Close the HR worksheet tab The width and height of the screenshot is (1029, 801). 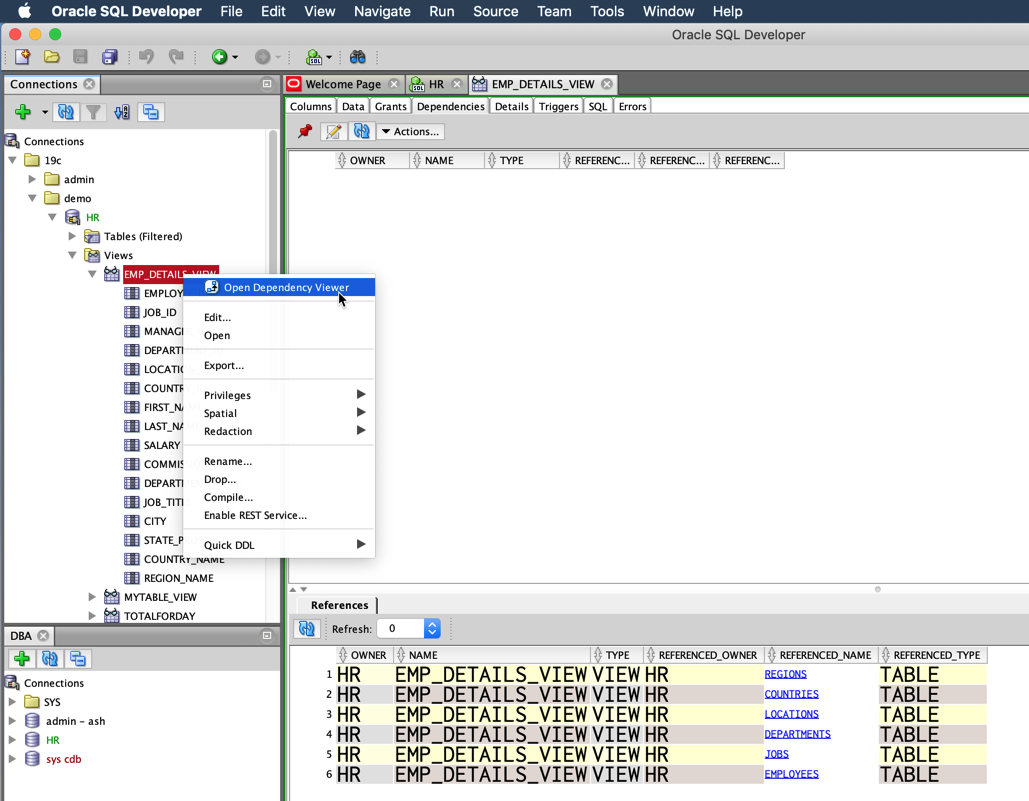457,84
